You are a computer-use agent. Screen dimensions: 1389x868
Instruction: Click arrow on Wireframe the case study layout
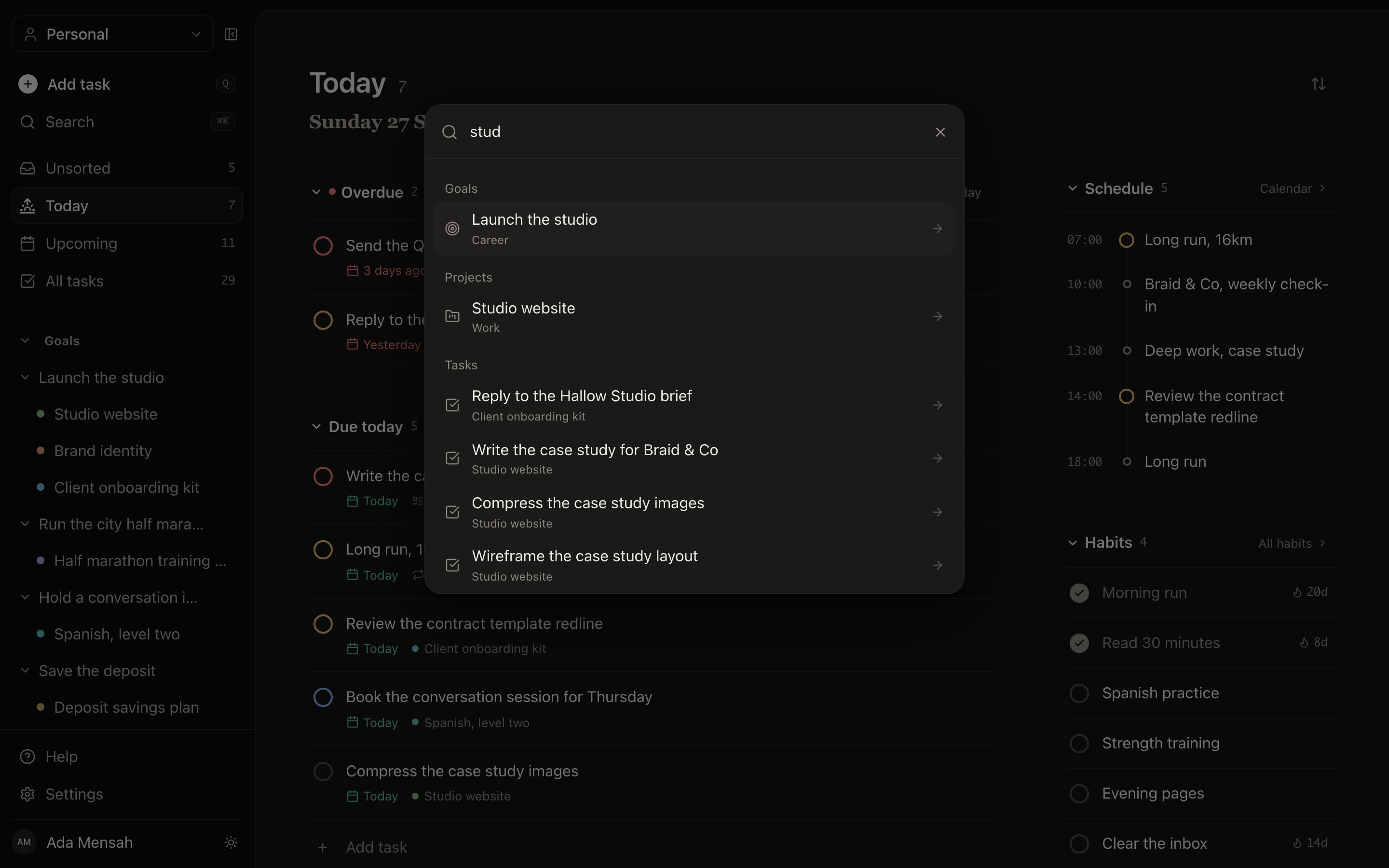pos(937,566)
